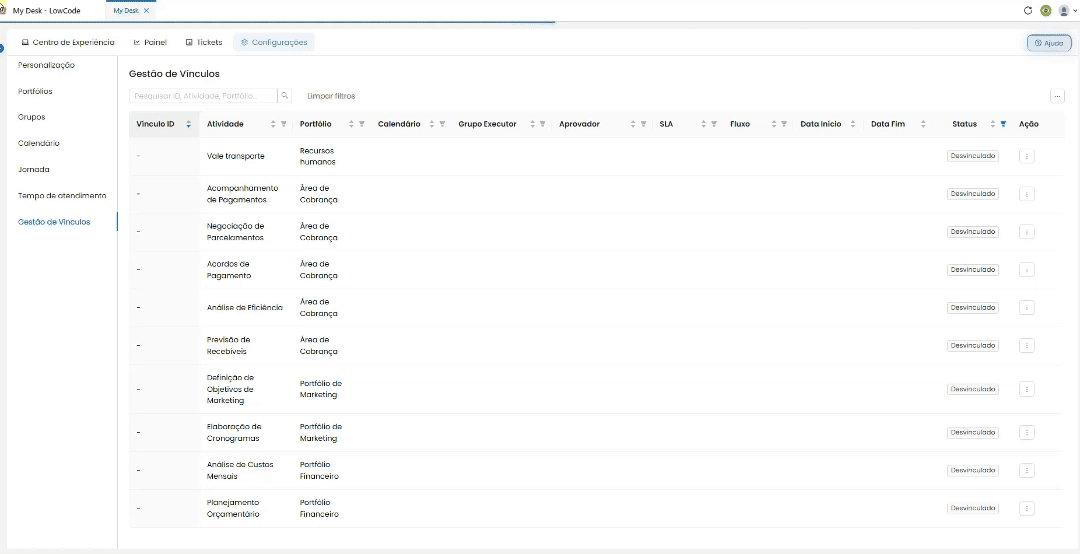
Task: Click the Aprovador column sort arrows
Action: pyautogui.click(x=633, y=125)
